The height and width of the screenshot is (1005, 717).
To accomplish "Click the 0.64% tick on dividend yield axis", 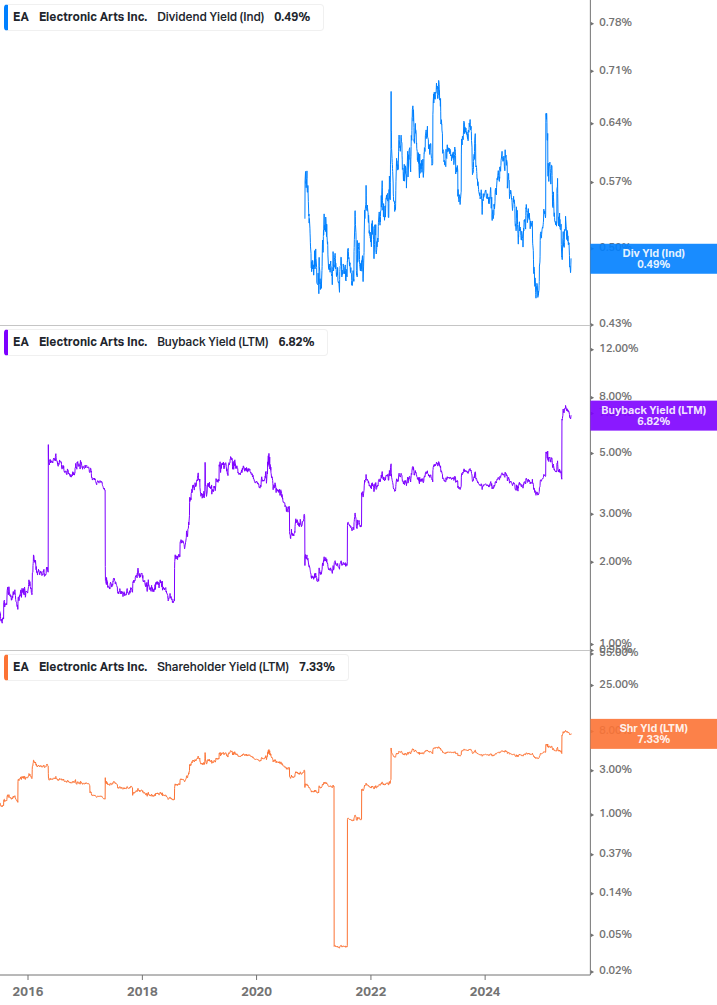I will (615, 122).
